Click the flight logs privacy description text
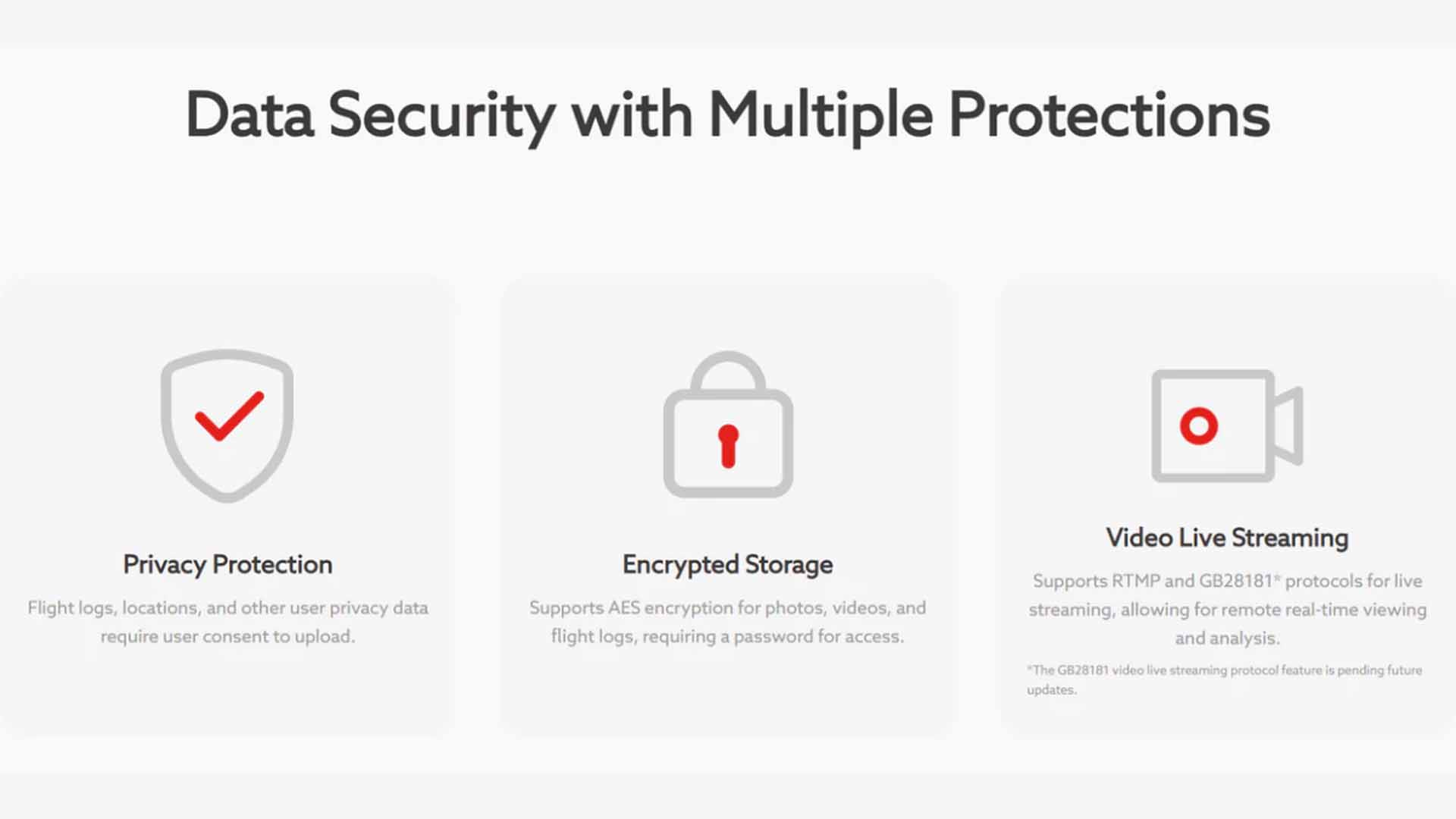This screenshot has width=1456, height=819. (x=227, y=622)
